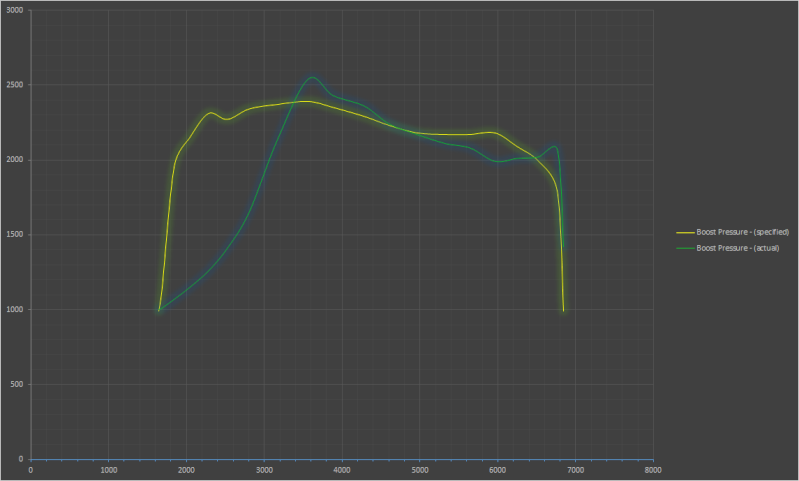The height and width of the screenshot is (481, 799).
Task: Click the 5000 label on the horizontal axis
Action: click(x=420, y=469)
